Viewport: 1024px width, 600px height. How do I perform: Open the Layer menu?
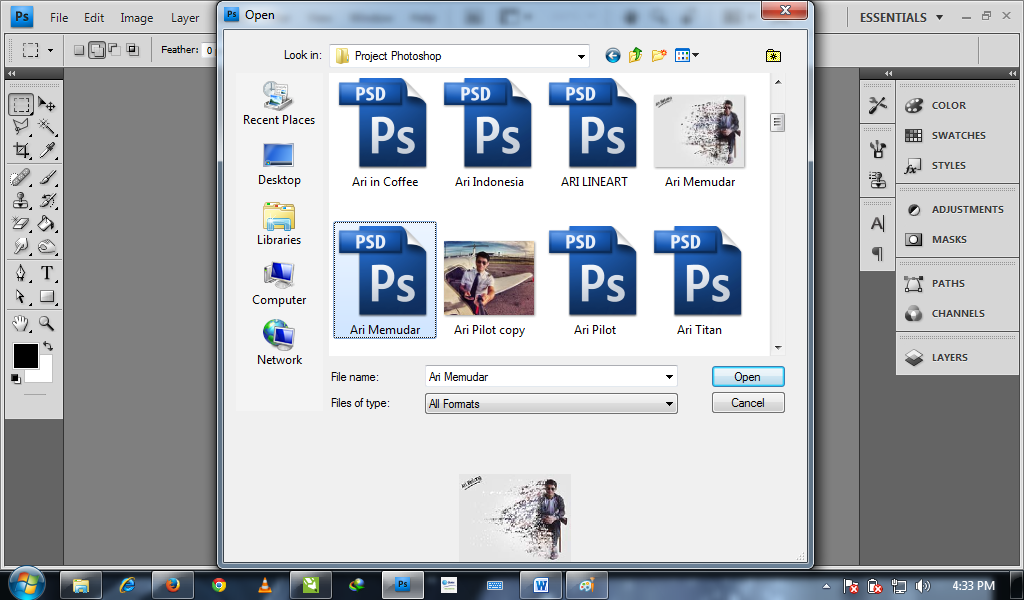[x=185, y=18]
